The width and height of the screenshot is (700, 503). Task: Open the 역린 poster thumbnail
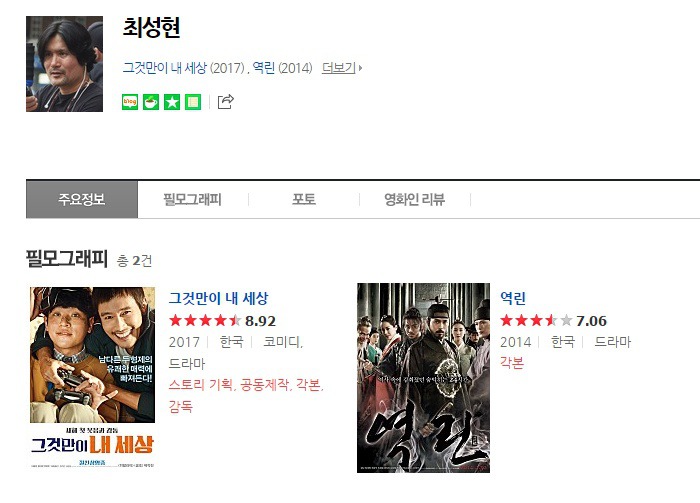(x=423, y=378)
